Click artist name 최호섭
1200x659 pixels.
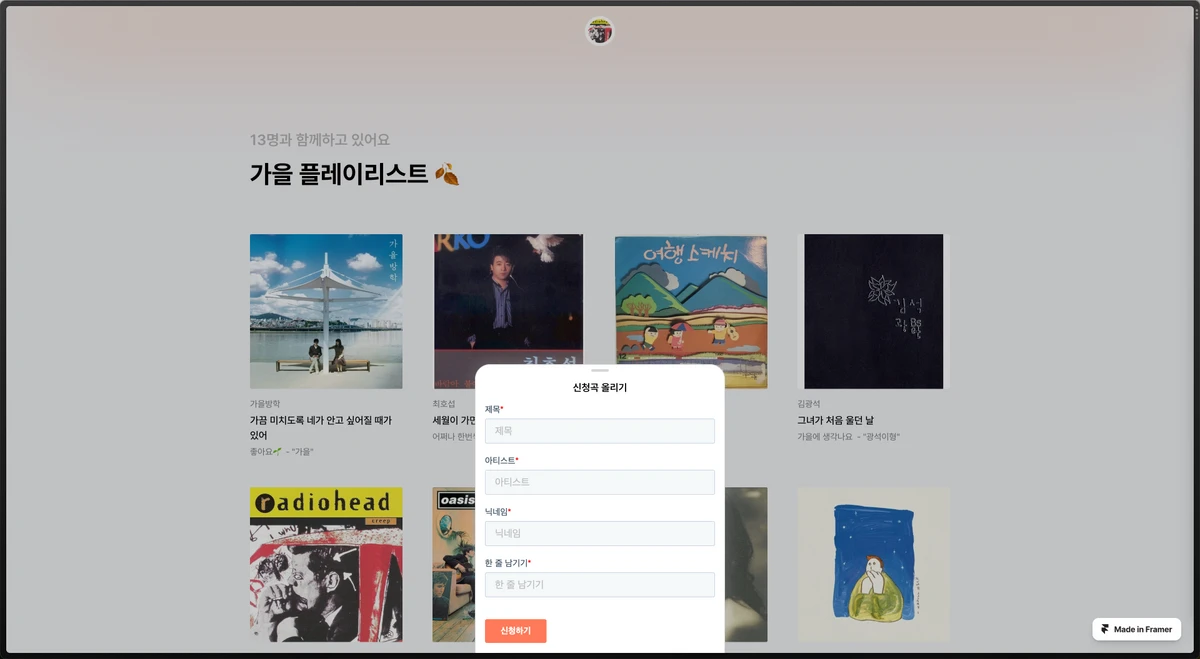click(443, 404)
